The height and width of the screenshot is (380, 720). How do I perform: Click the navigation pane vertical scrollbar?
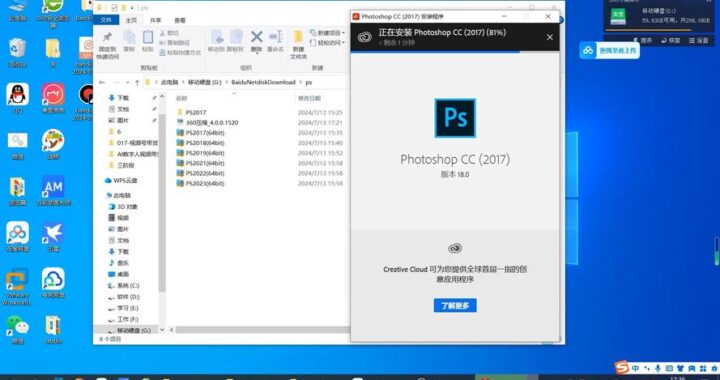[162, 202]
